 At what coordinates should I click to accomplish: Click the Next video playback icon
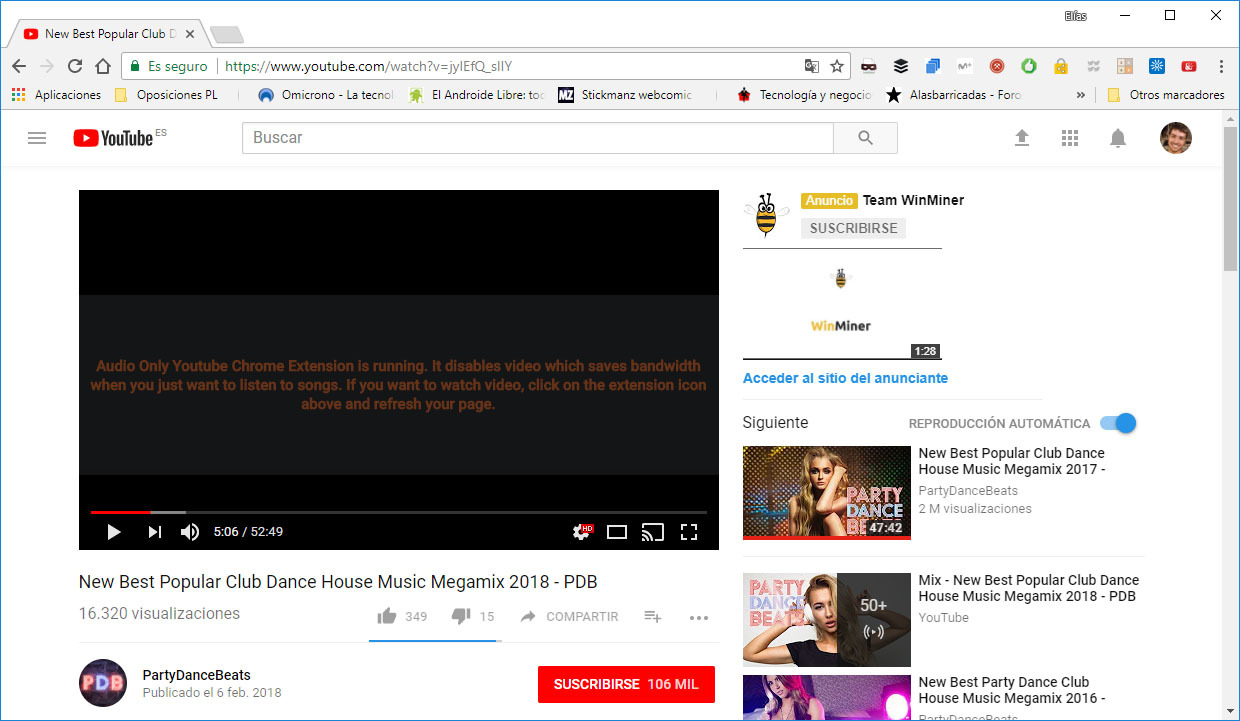152,531
